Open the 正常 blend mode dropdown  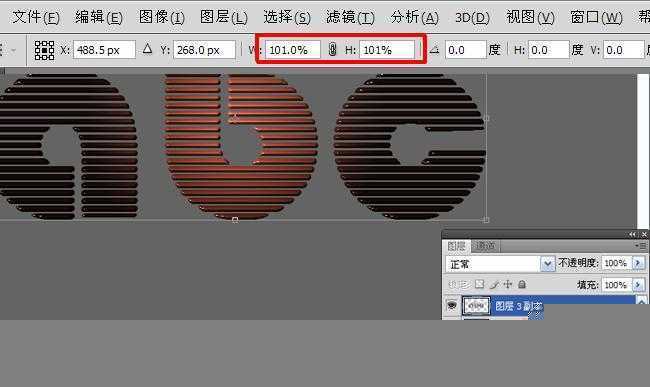coord(501,264)
